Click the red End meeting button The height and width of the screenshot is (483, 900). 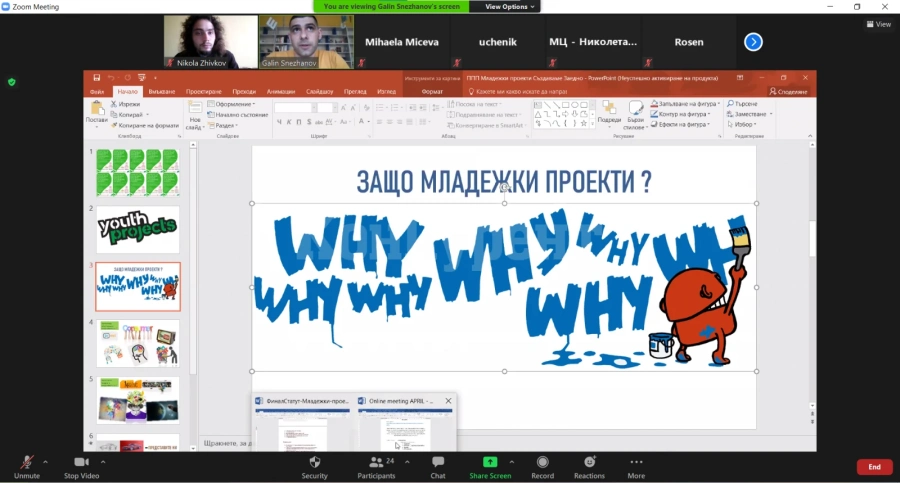coord(874,467)
